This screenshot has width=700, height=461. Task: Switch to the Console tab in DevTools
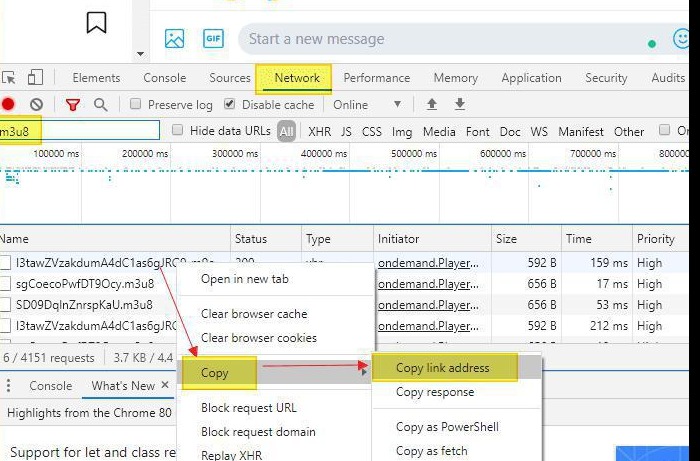tap(164, 78)
